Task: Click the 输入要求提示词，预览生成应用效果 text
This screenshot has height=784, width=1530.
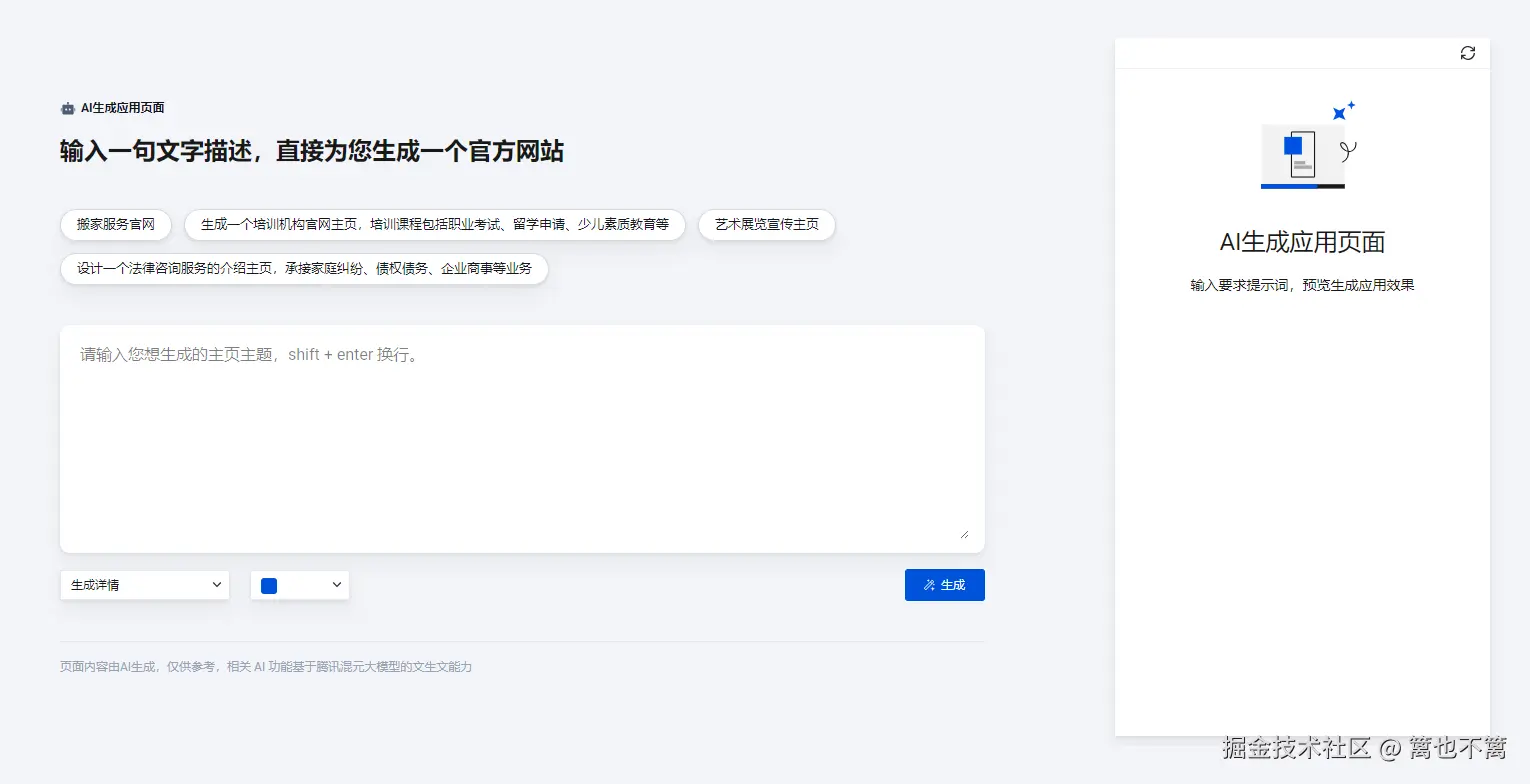Action: pos(1302,285)
